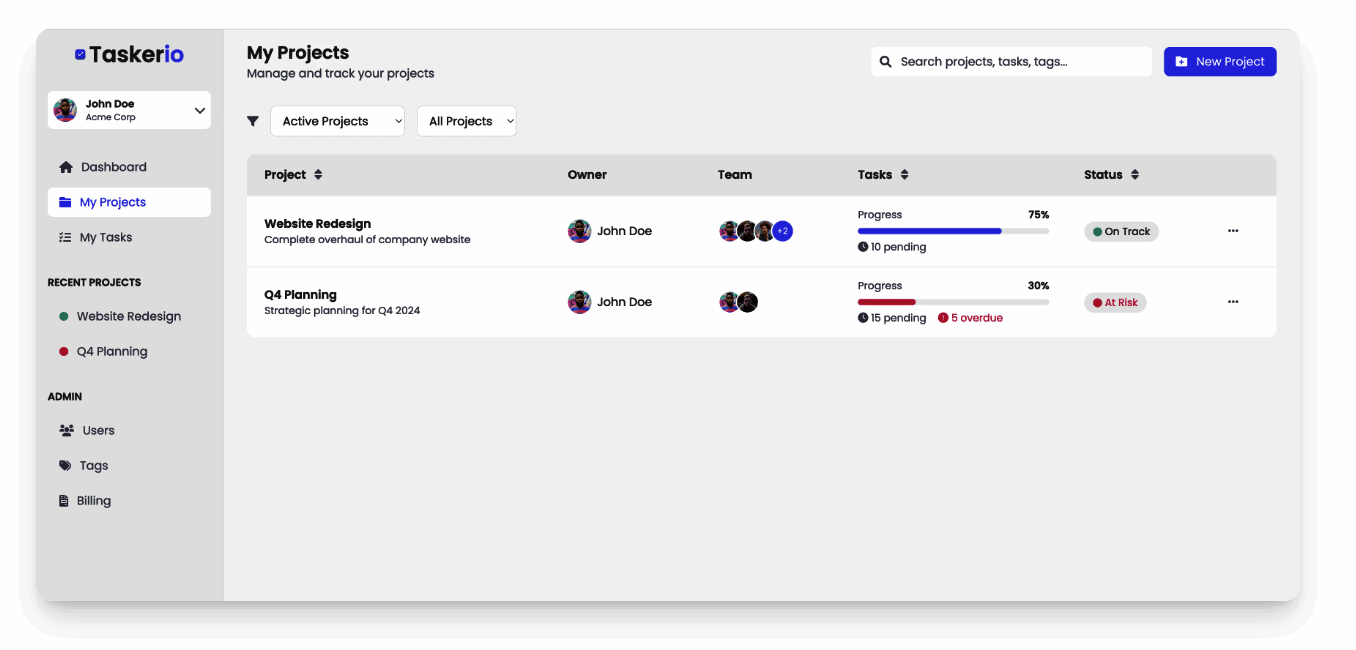
Task: Click the filter funnel icon
Action: coord(253,121)
